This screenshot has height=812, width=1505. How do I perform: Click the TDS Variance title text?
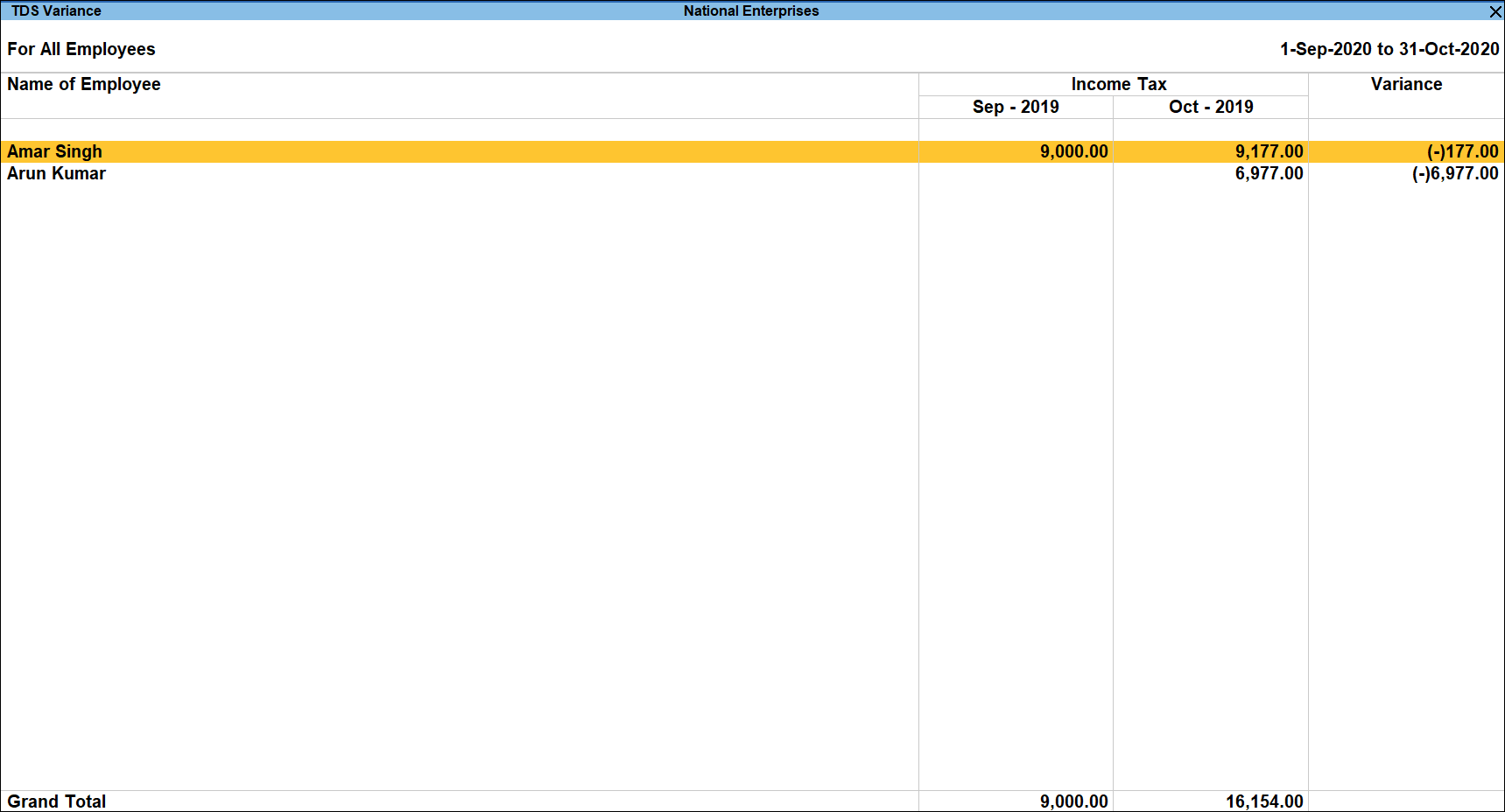[56, 11]
